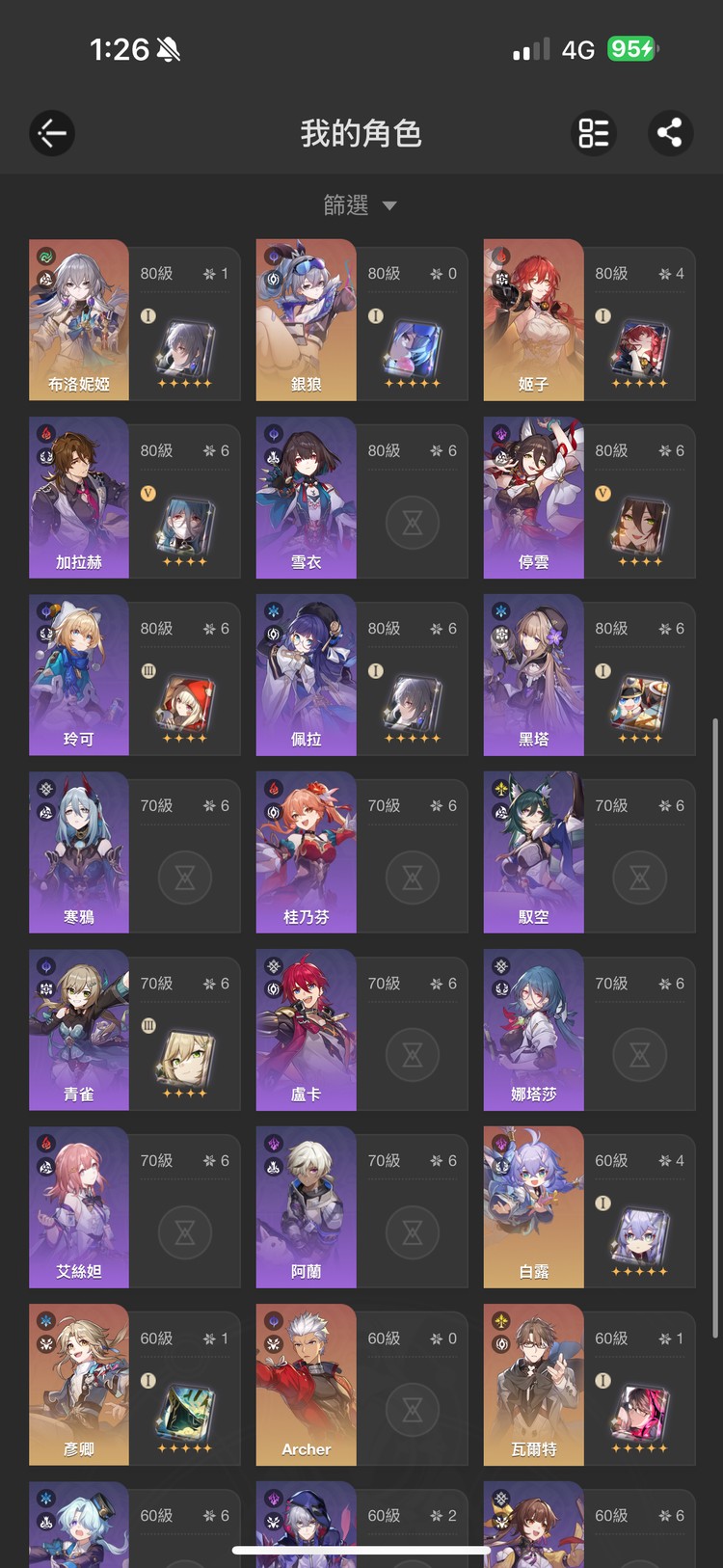The width and height of the screenshot is (723, 1568).
Task: Select 停雲's light cone icon
Action: point(639,526)
